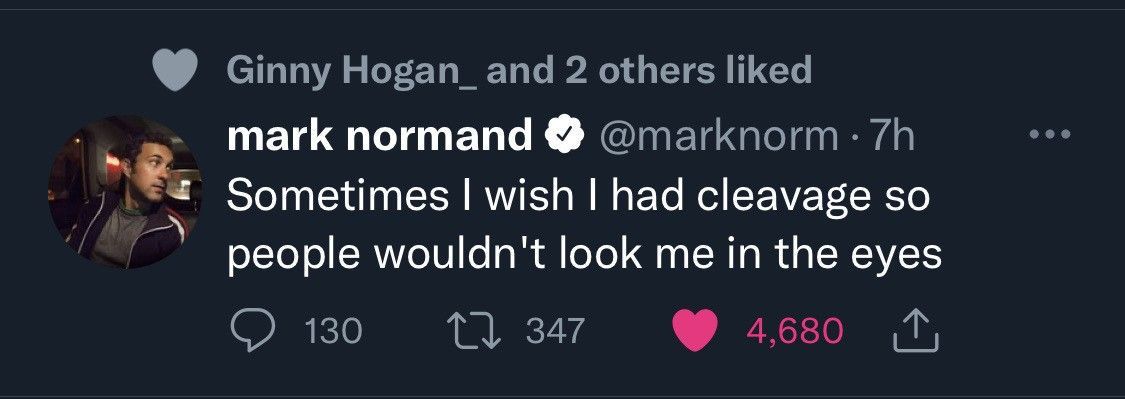This screenshot has width=1125, height=399.
Task: Click the share upload icon
Action: (915, 331)
